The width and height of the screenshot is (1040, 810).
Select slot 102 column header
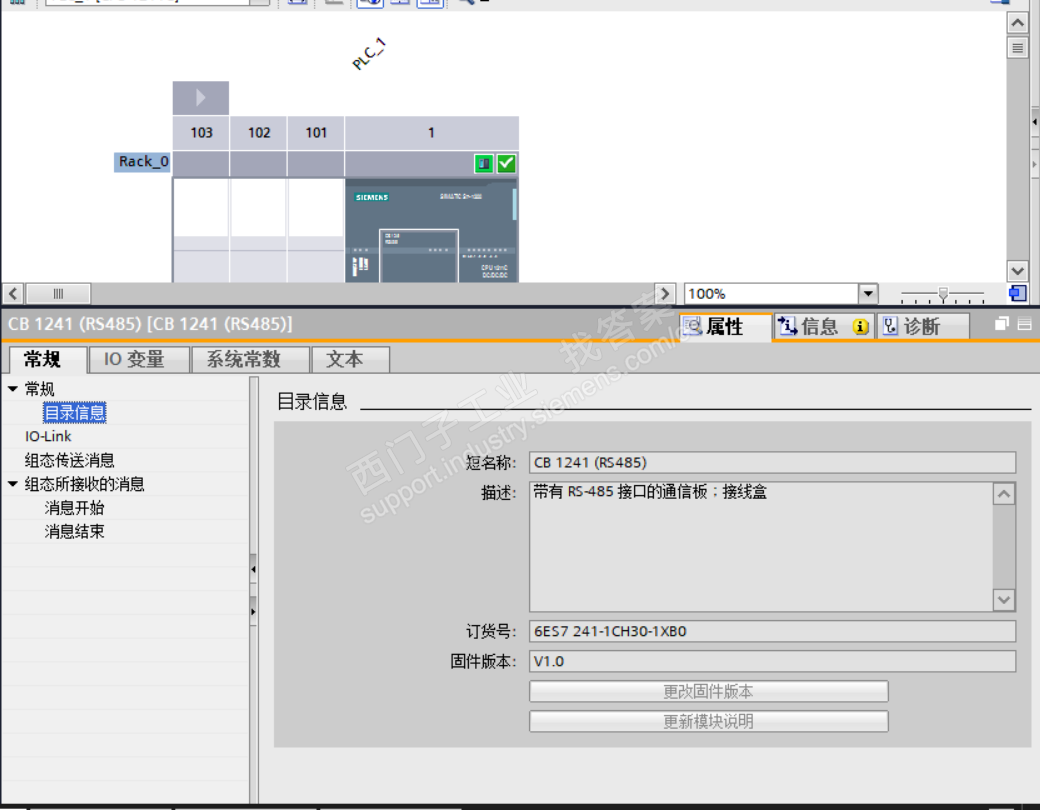[259, 133]
